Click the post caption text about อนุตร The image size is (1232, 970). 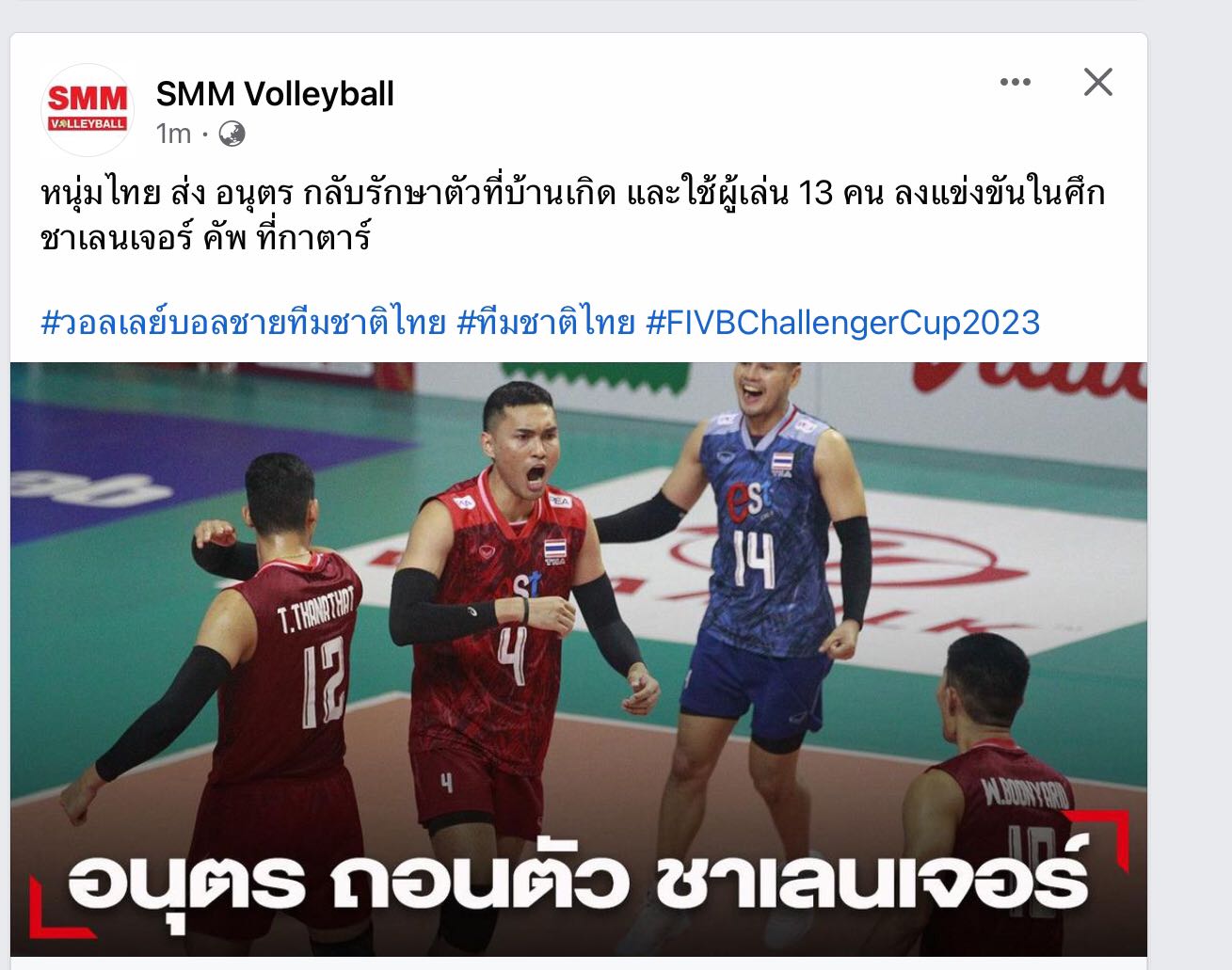(x=572, y=215)
